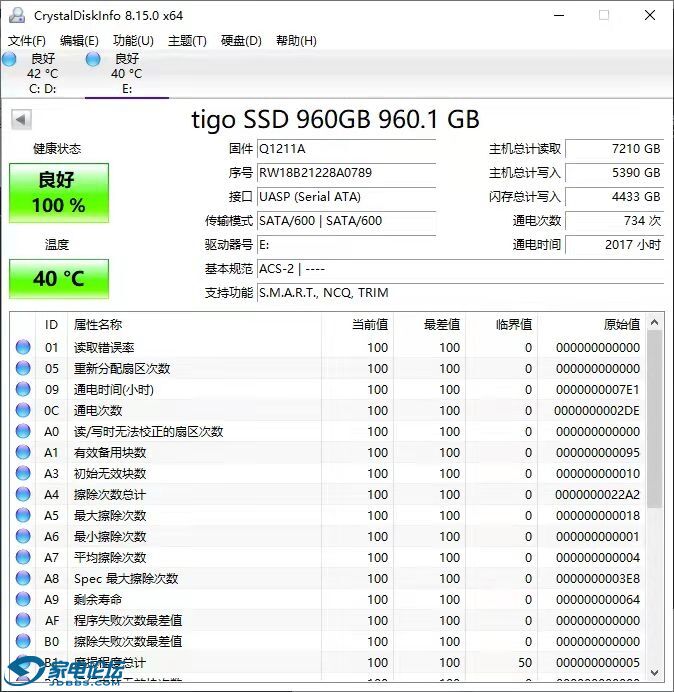Click the 原始值 column header
Viewport: 674px width, 692px height.
pos(591,325)
